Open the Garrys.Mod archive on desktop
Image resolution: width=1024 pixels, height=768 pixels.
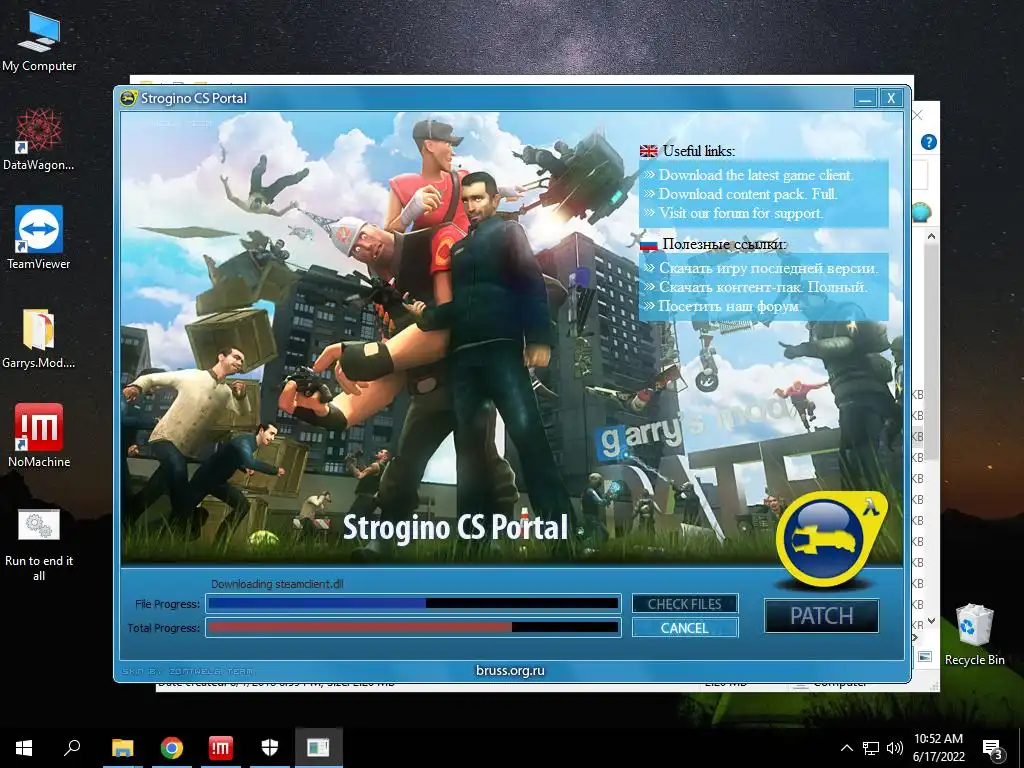coord(39,338)
